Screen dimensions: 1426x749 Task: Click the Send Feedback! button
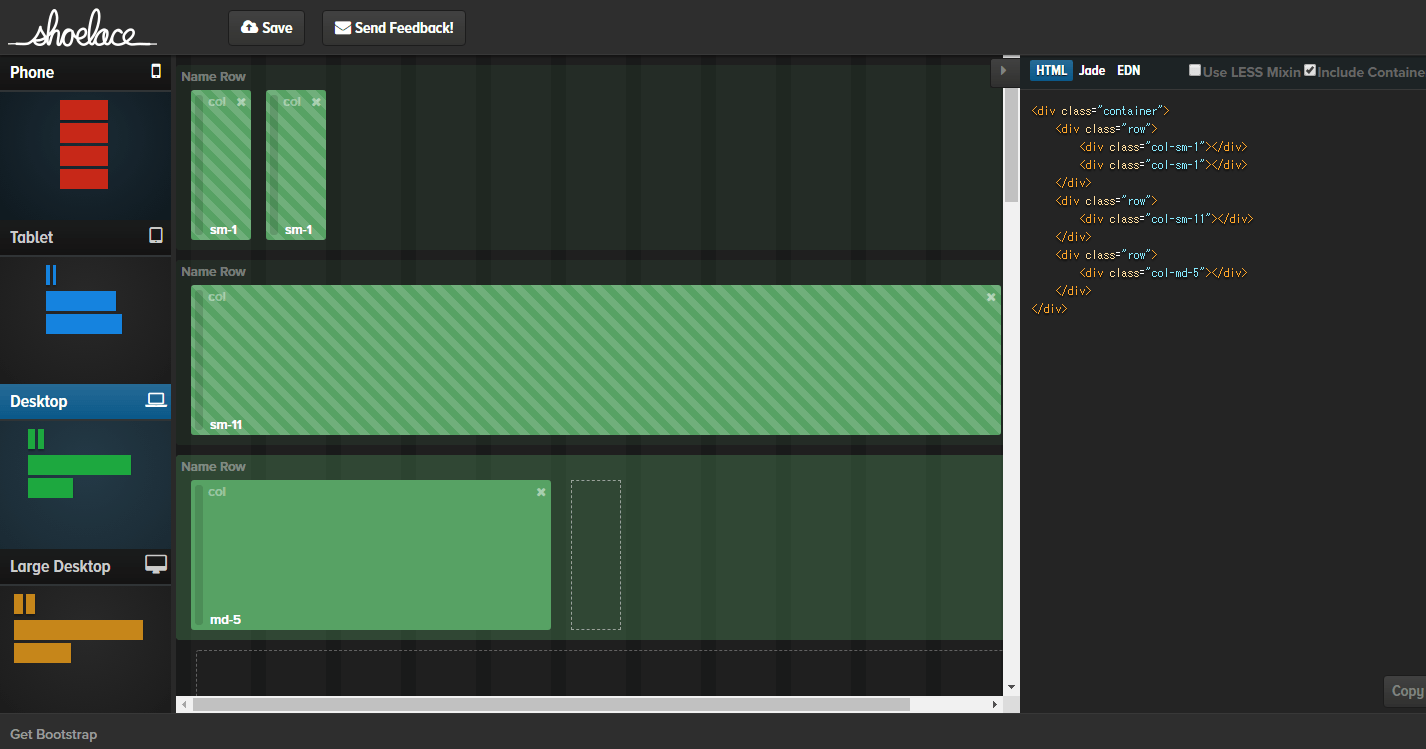(394, 28)
